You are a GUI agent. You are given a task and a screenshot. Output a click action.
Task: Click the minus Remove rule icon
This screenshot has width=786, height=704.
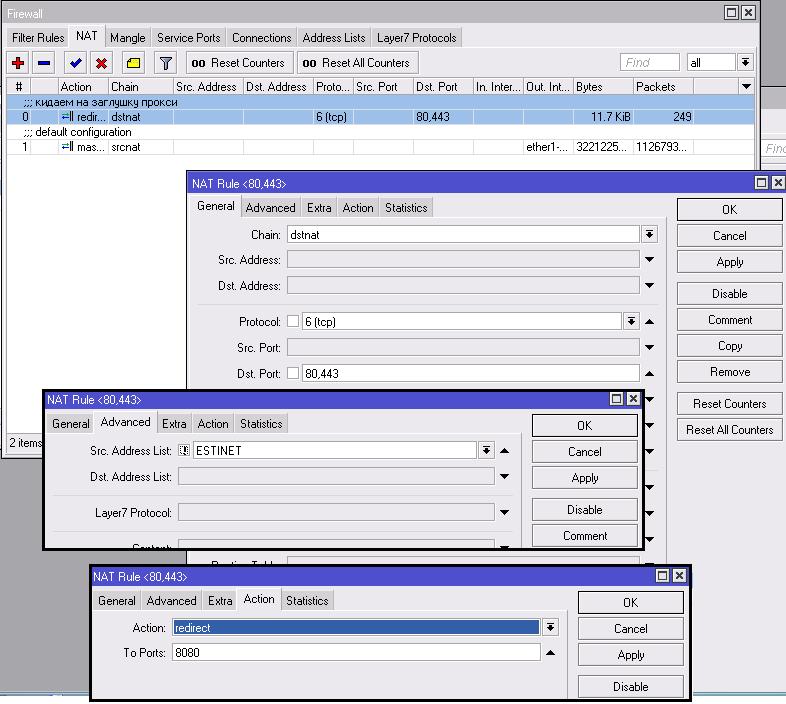pos(44,63)
